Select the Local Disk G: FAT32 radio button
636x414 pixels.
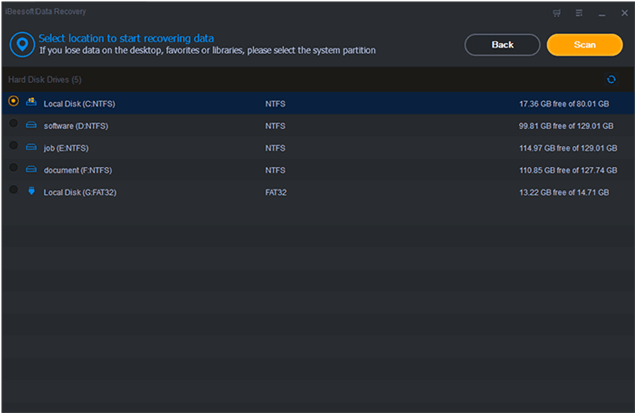pyautogui.click(x=13, y=189)
